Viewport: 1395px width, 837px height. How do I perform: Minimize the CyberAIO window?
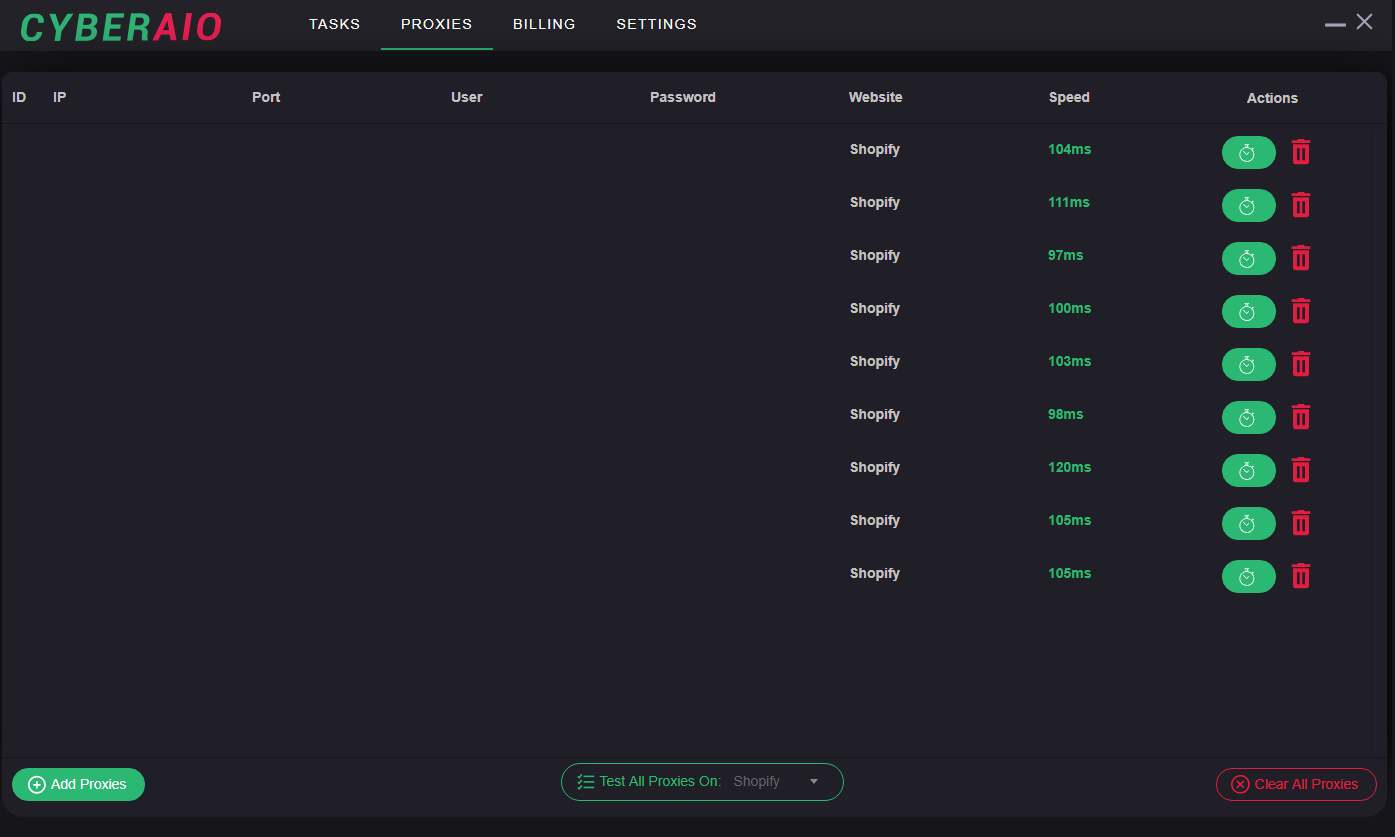pos(1335,24)
